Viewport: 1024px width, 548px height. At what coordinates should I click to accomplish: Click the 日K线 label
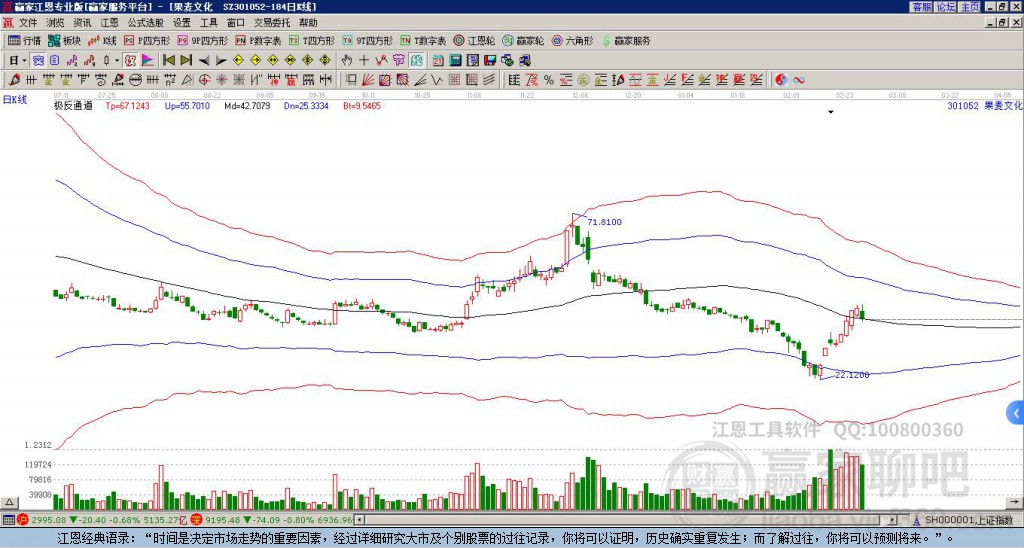tap(15, 100)
